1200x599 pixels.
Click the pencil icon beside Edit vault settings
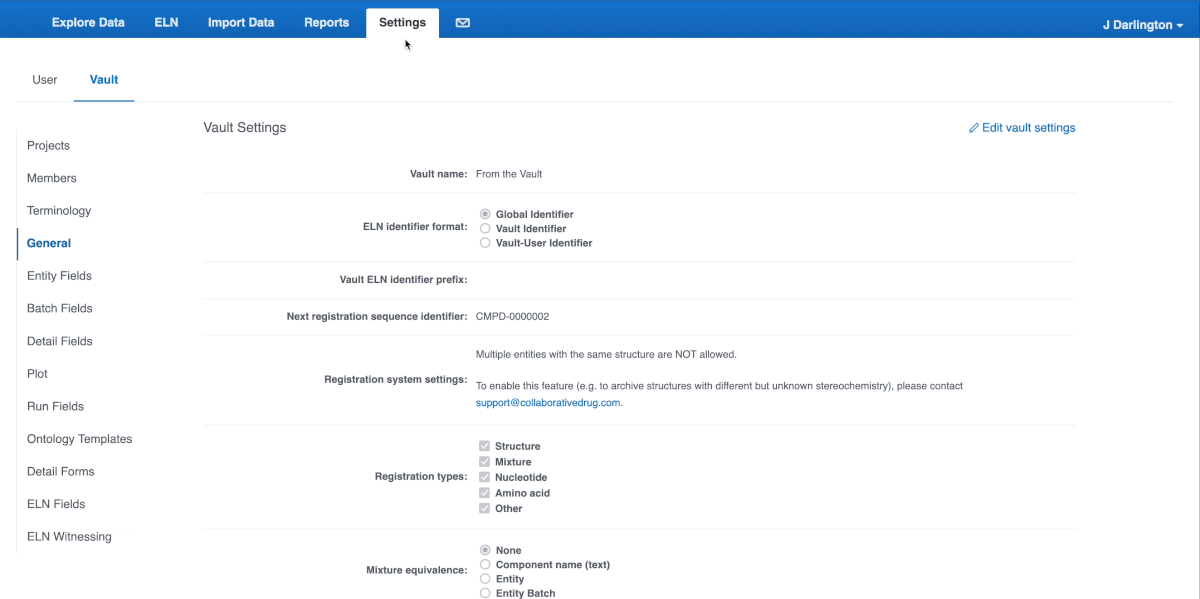tap(974, 127)
